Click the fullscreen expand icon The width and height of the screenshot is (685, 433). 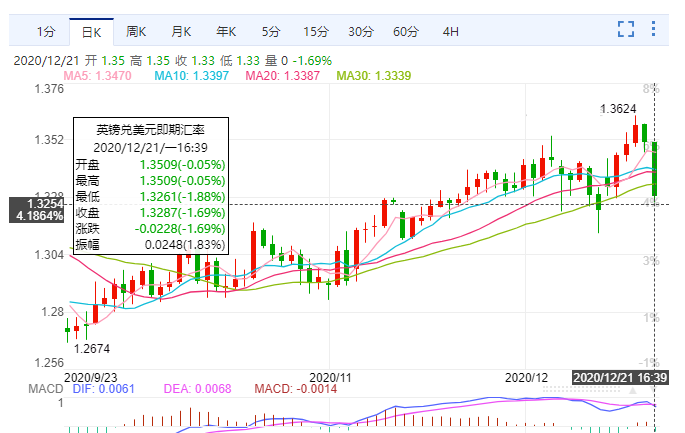(627, 30)
